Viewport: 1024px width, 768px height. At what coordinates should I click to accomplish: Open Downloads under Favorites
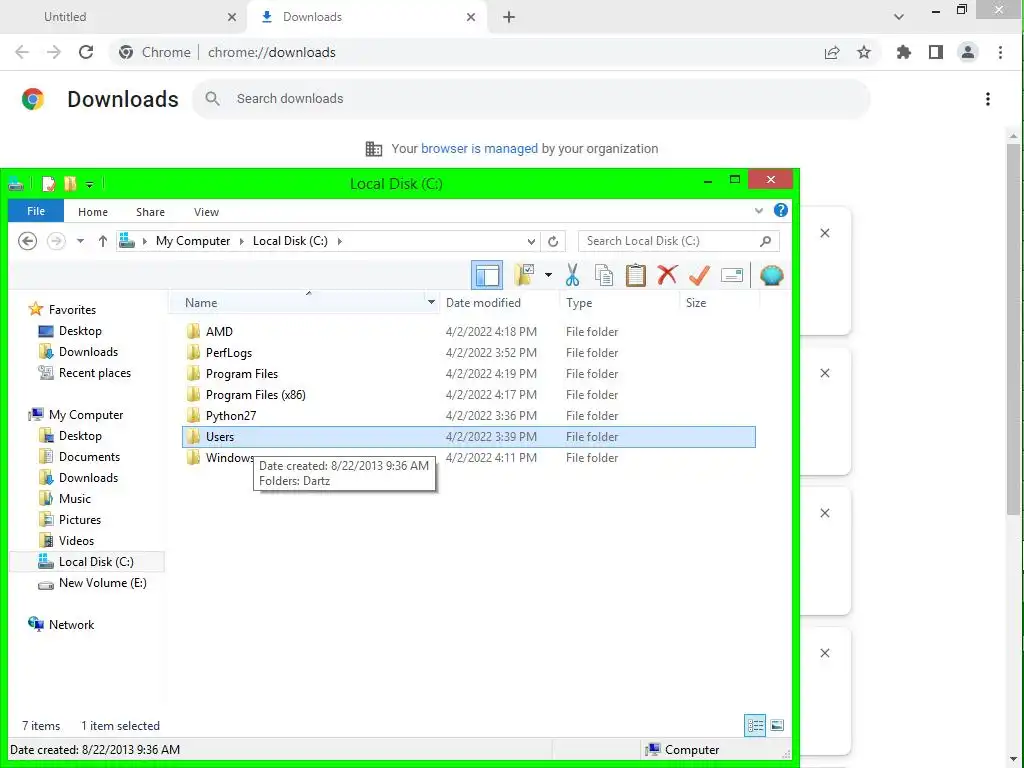[88, 351]
